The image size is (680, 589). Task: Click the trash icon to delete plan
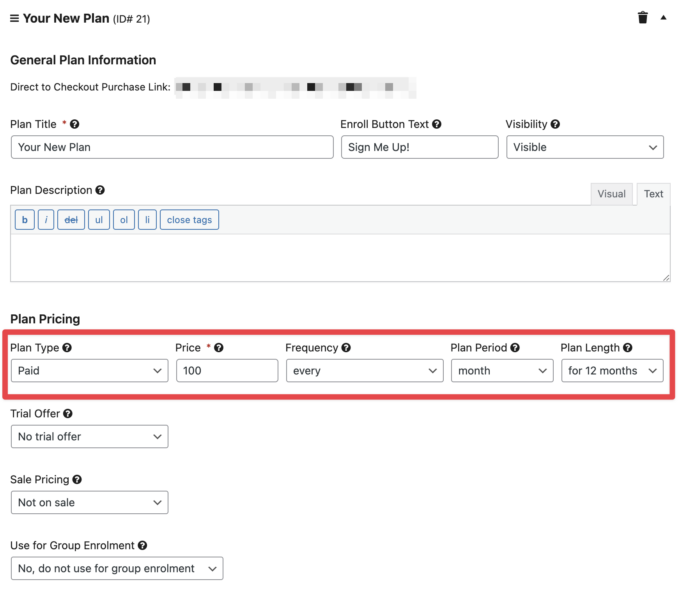coord(642,18)
